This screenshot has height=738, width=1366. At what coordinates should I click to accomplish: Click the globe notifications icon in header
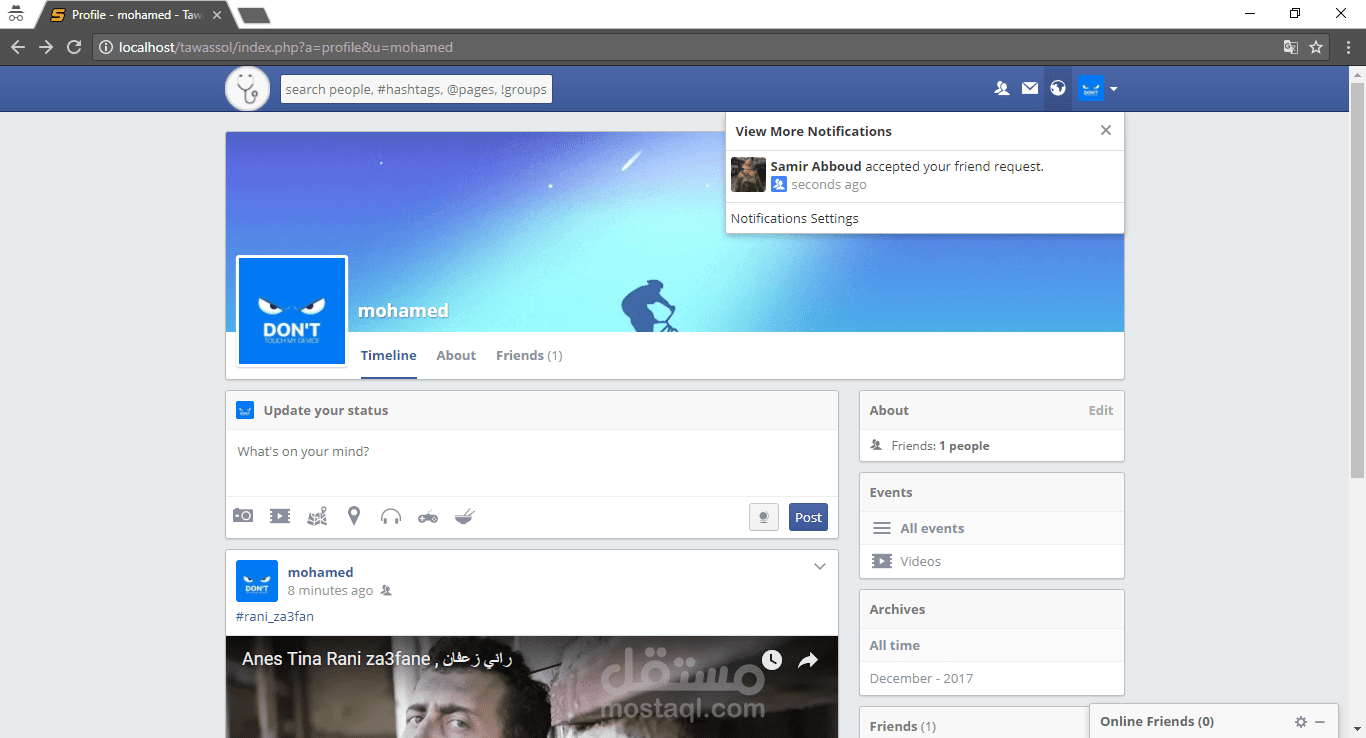(x=1058, y=89)
